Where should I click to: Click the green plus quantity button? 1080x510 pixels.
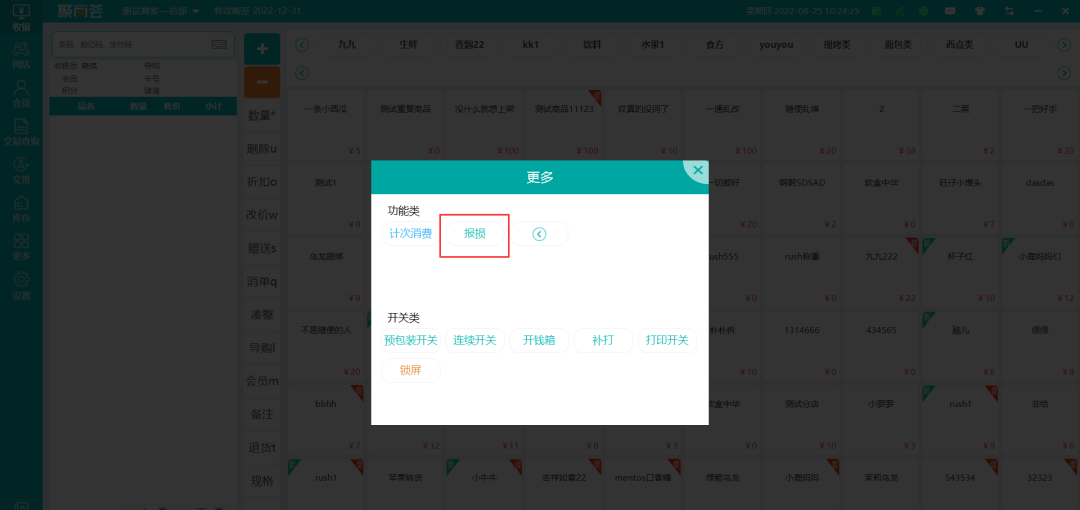262,48
